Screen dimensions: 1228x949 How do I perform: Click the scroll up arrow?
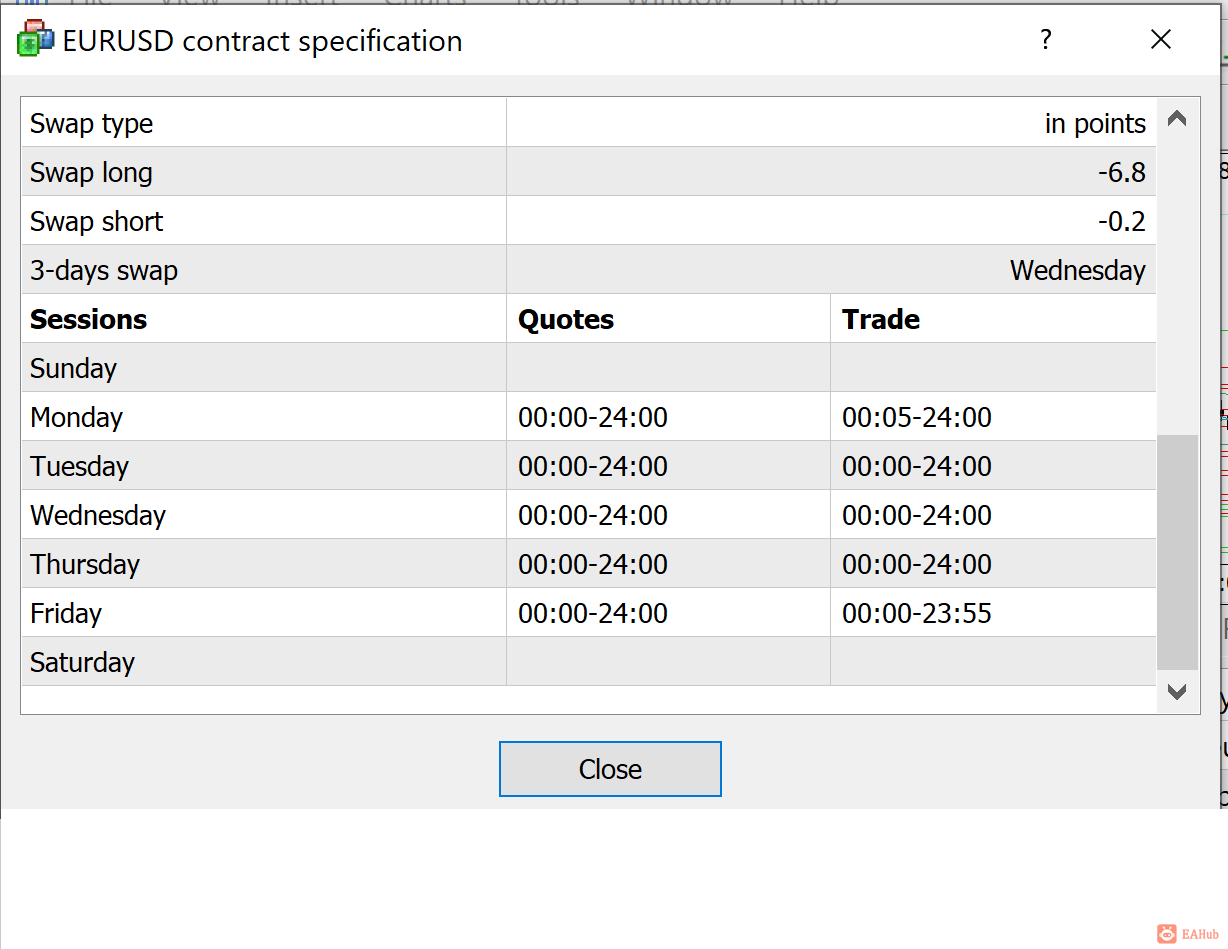point(1177,119)
